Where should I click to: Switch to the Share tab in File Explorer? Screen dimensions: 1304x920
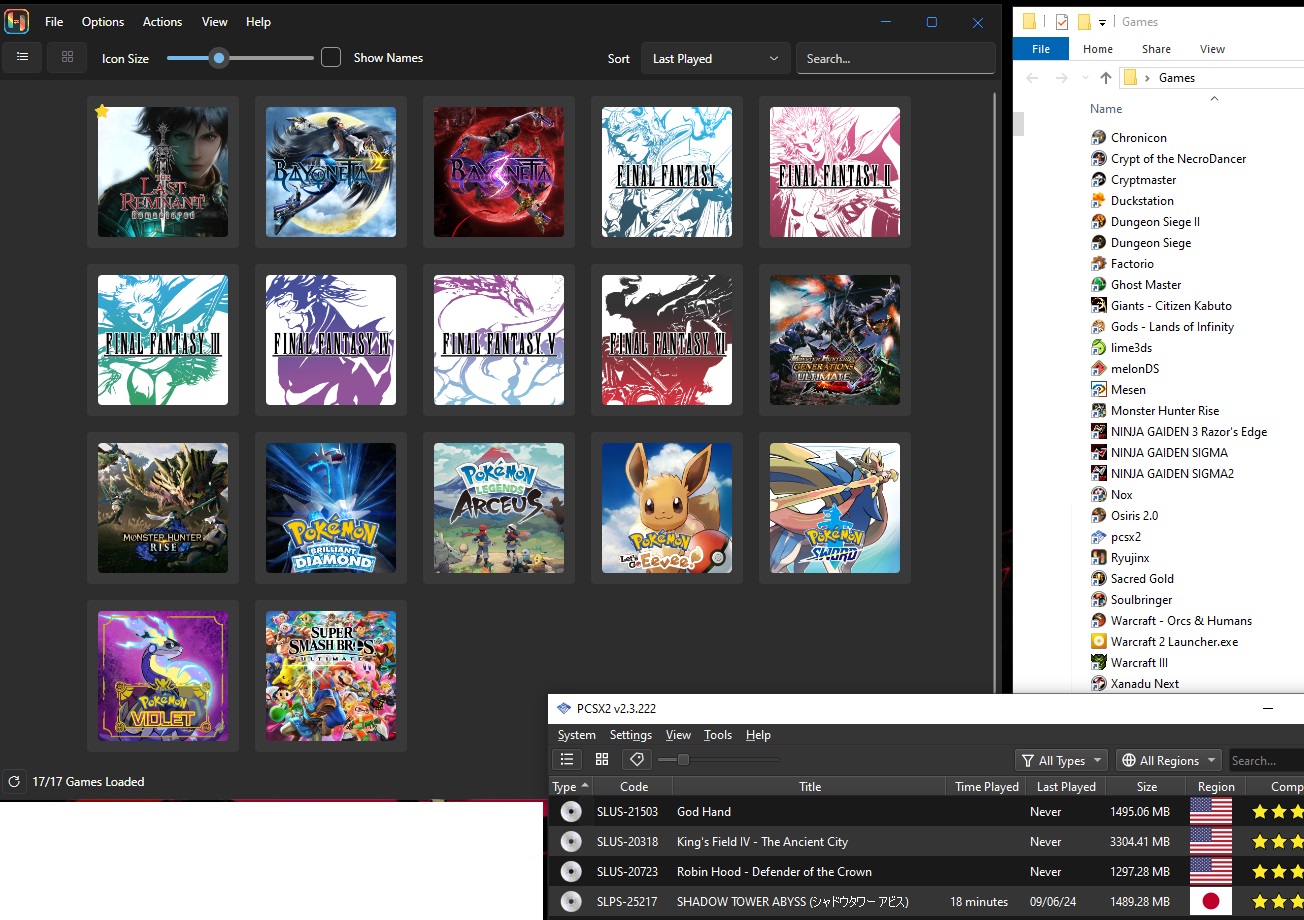coord(1156,49)
